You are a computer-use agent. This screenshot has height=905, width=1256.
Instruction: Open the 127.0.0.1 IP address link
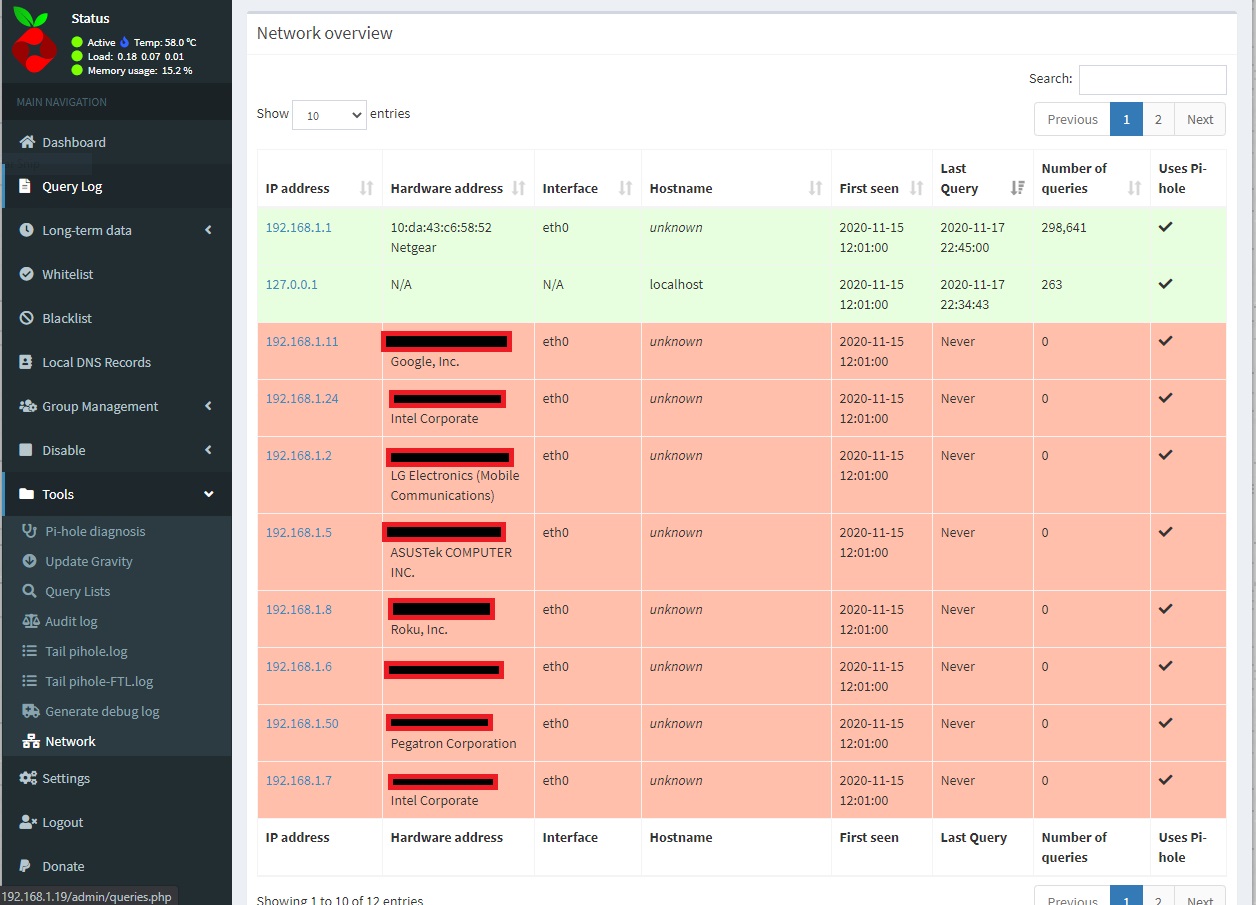coord(291,284)
